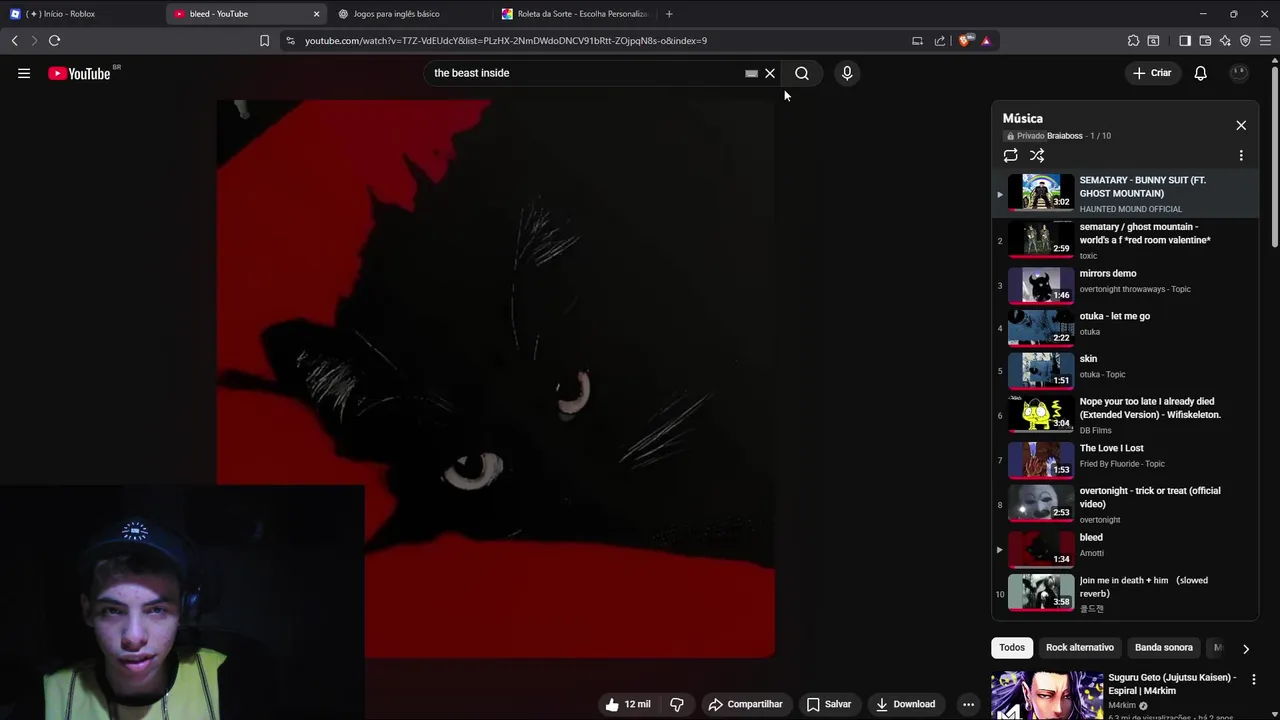Open Braiaboss playlist owner link
The height and width of the screenshot is (720, 1280).
(x=1064, y=136)
